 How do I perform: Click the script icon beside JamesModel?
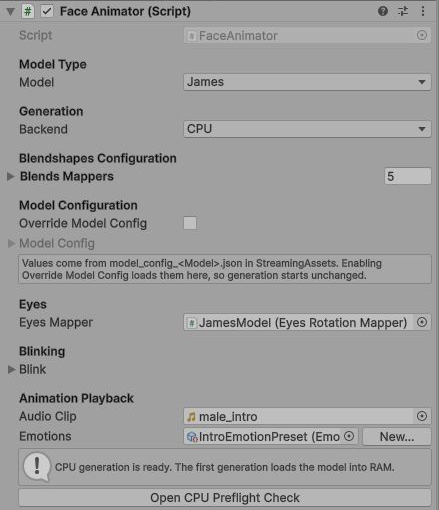click(192, 323)
